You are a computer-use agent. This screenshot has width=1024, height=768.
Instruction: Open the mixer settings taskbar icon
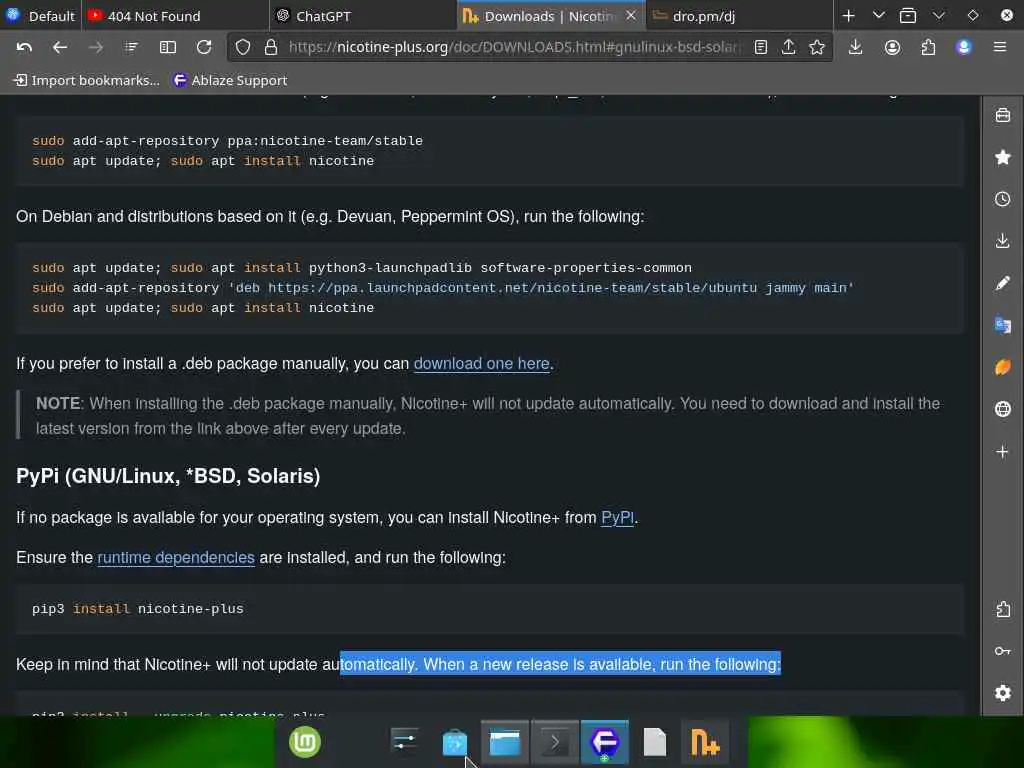[405, 743]
